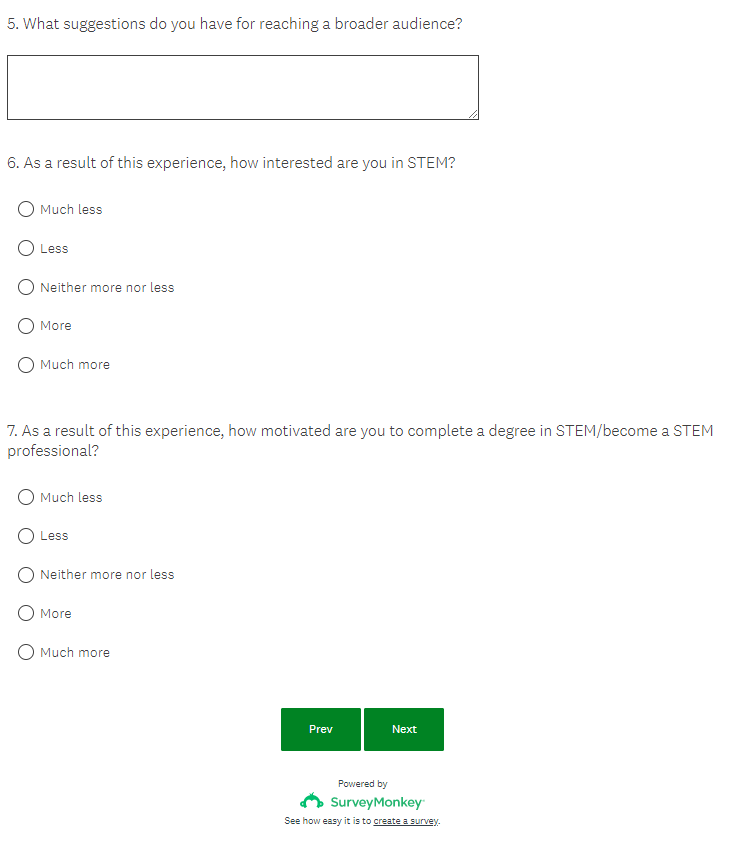Image resolution: width=738 pixels, height=847 pixels.
Task: Pick 'Less' for question 7 degree motivation
Action: pos(26,536)
